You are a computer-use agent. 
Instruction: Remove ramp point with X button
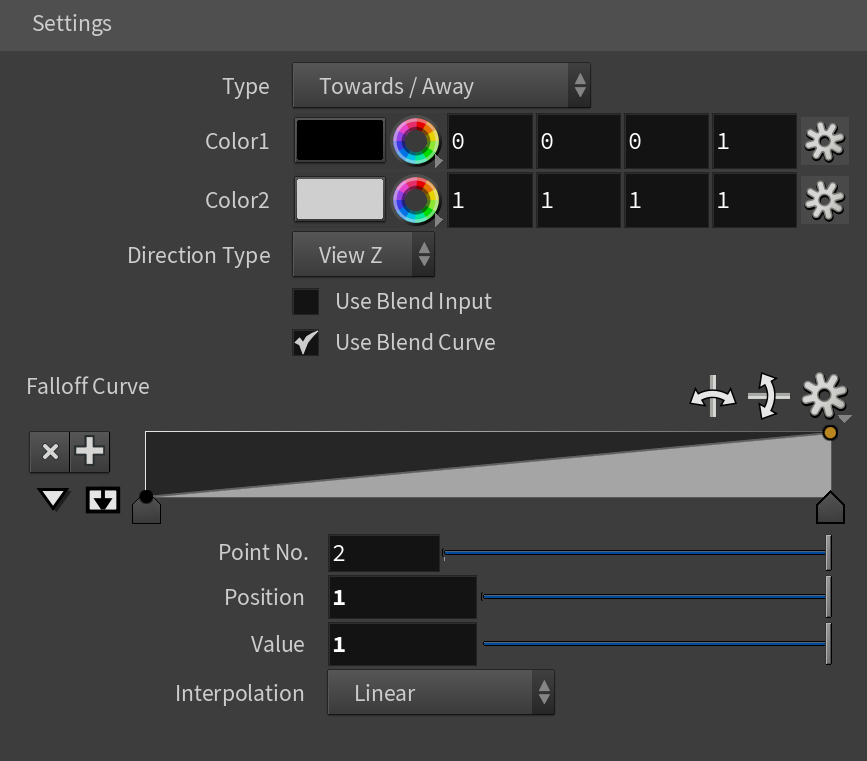pyautogui.click(x=50, y=452)
